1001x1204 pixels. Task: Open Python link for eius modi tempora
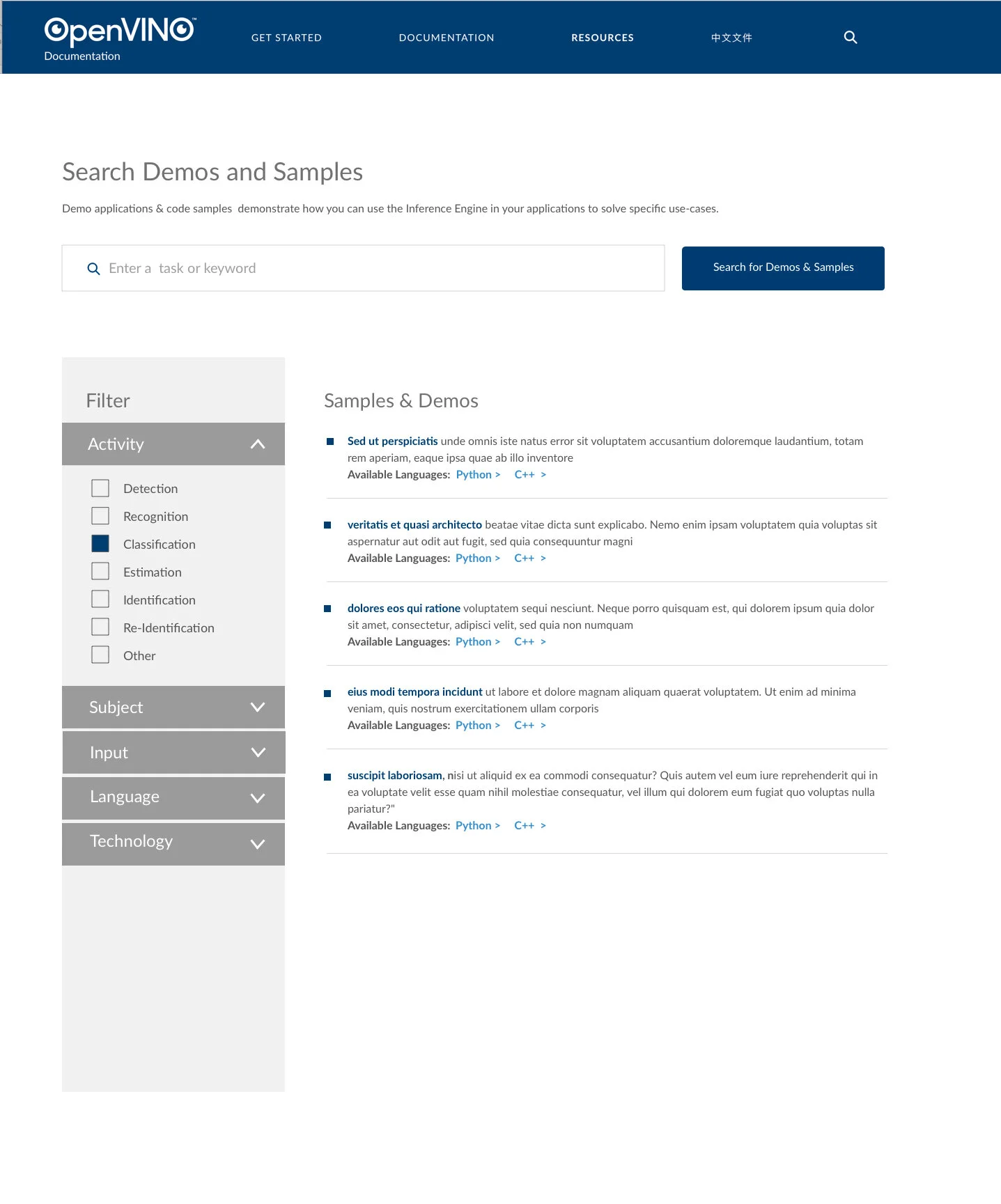pyautogui.click(x=478, y=726)
